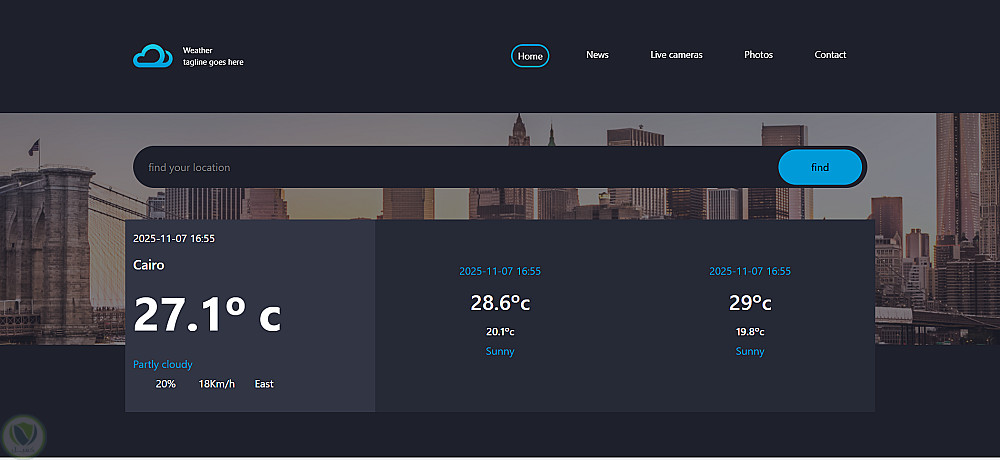Click the 18Km/h wind speed value
This screenshot has width=1000, height=460.
217,384
